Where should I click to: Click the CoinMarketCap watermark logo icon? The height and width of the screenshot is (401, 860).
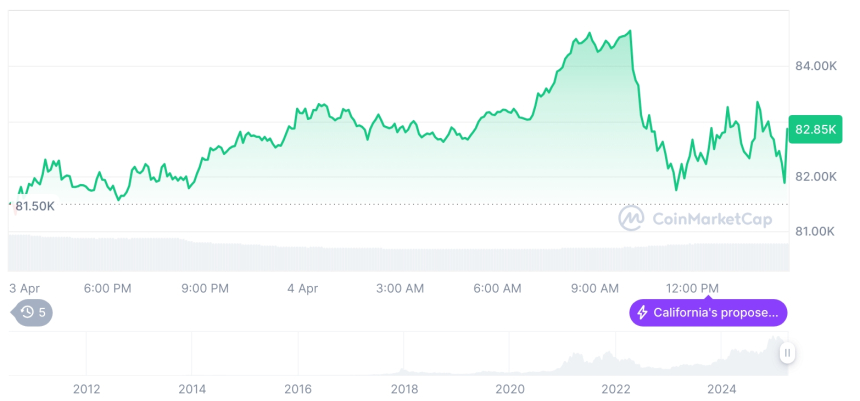tap(631, 218)
